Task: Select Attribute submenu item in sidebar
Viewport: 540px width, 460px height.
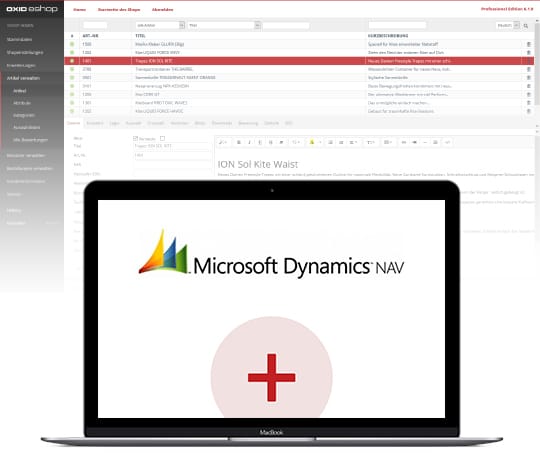Action: (22, 103)
